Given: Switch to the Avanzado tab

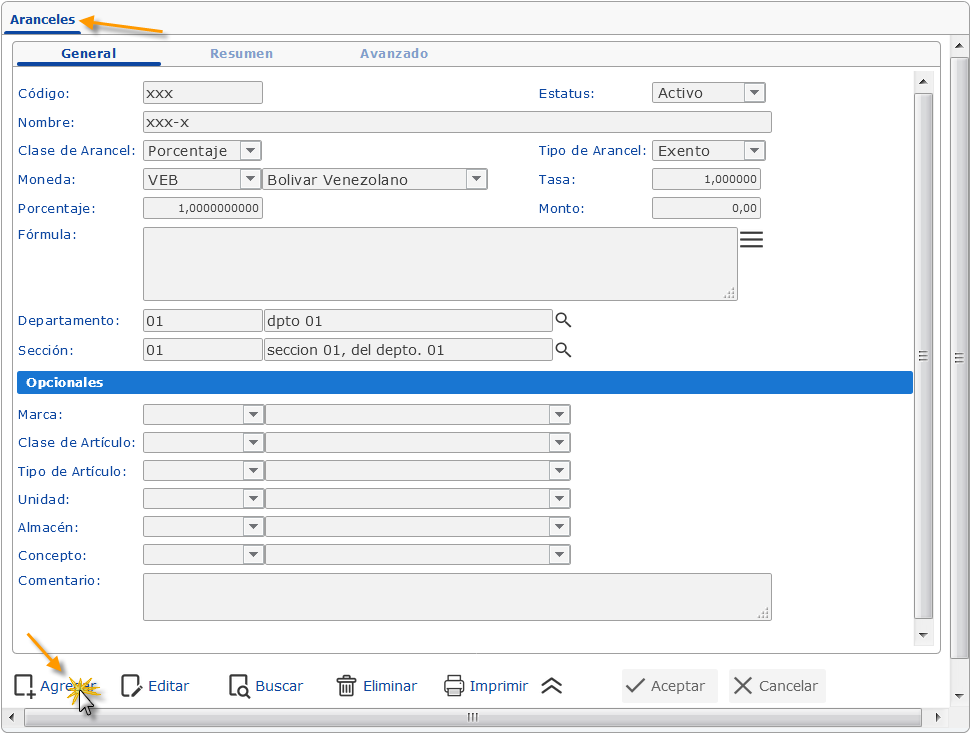Looking at the screenshot, I should pyautogui.click(x=394, y=54).
